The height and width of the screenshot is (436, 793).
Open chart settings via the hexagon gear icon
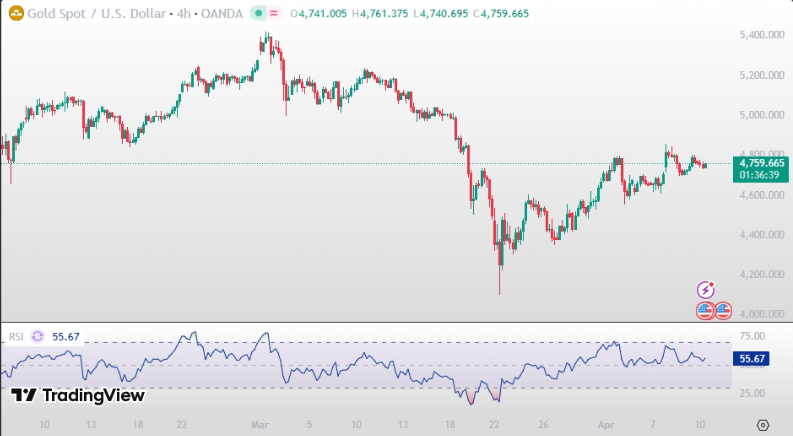pos(763,425)
